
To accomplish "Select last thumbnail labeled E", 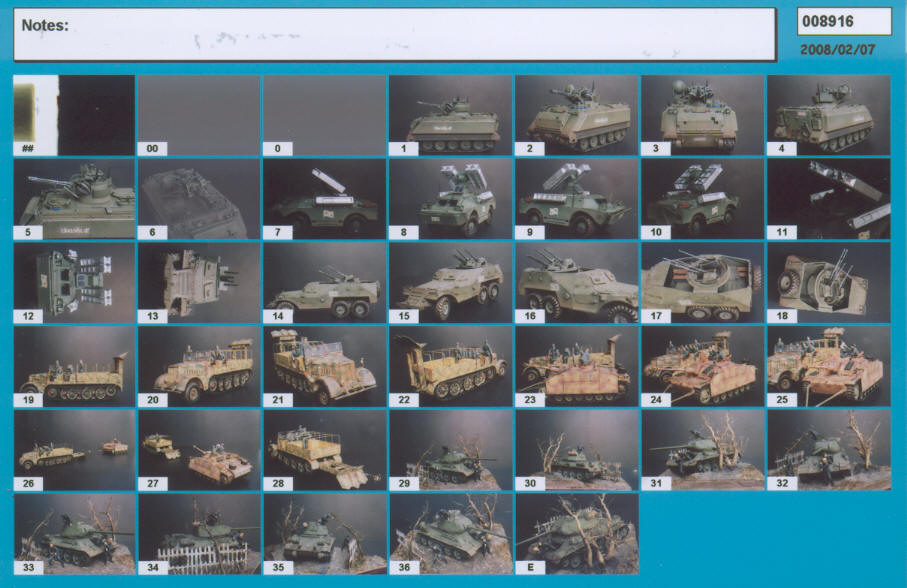I will [x=577, y=534].
